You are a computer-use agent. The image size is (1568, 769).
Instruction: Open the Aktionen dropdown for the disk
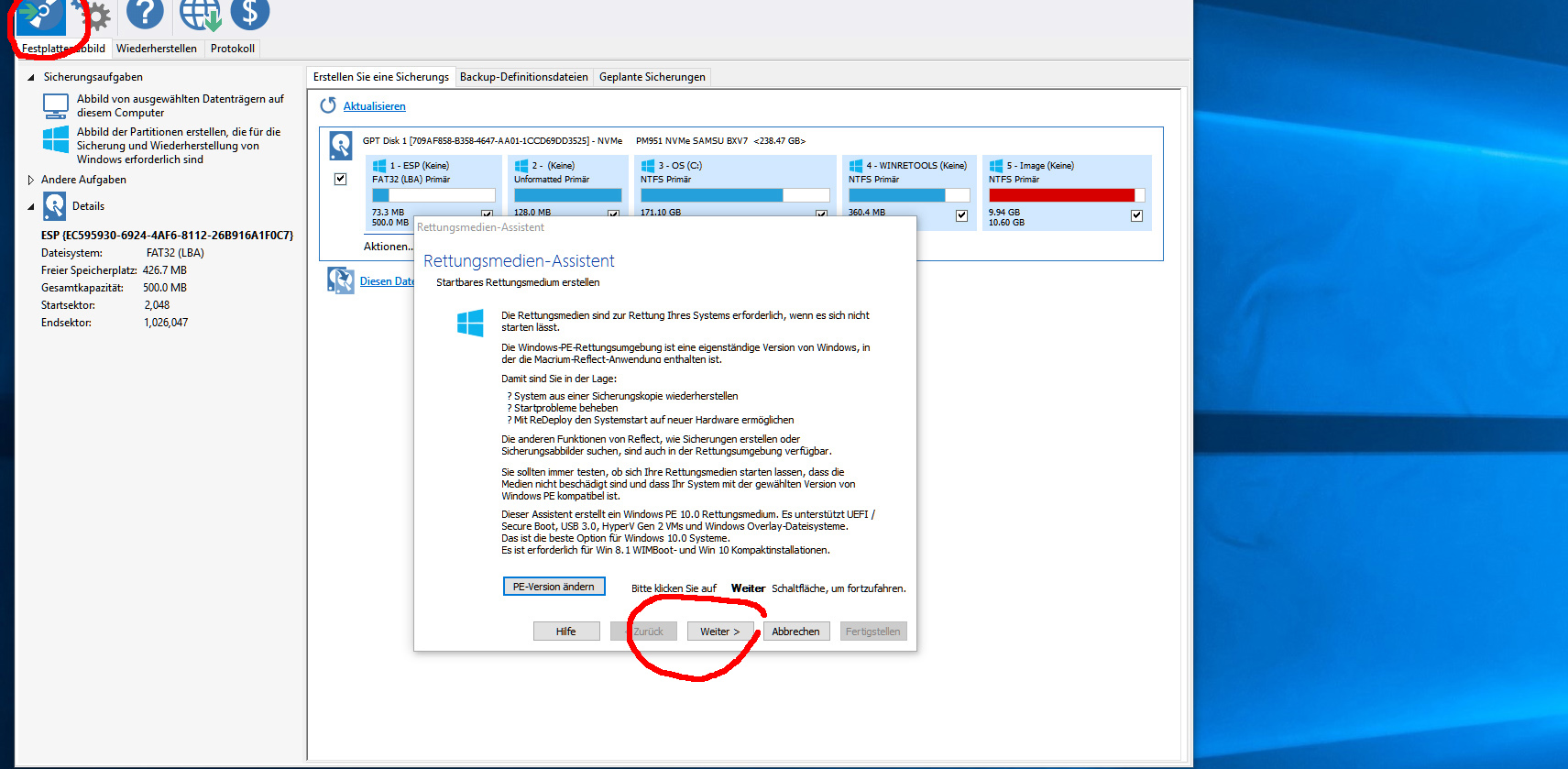[389, 247]
